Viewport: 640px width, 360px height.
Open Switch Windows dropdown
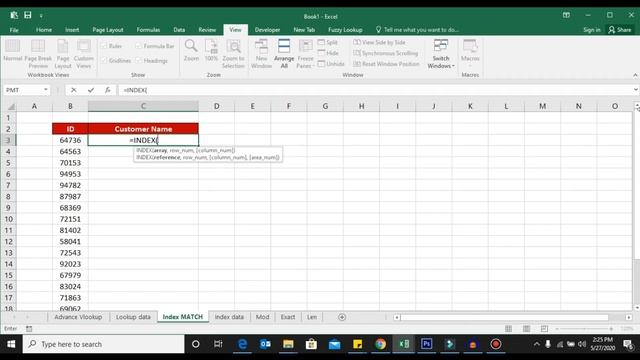[x=441, y=54]
